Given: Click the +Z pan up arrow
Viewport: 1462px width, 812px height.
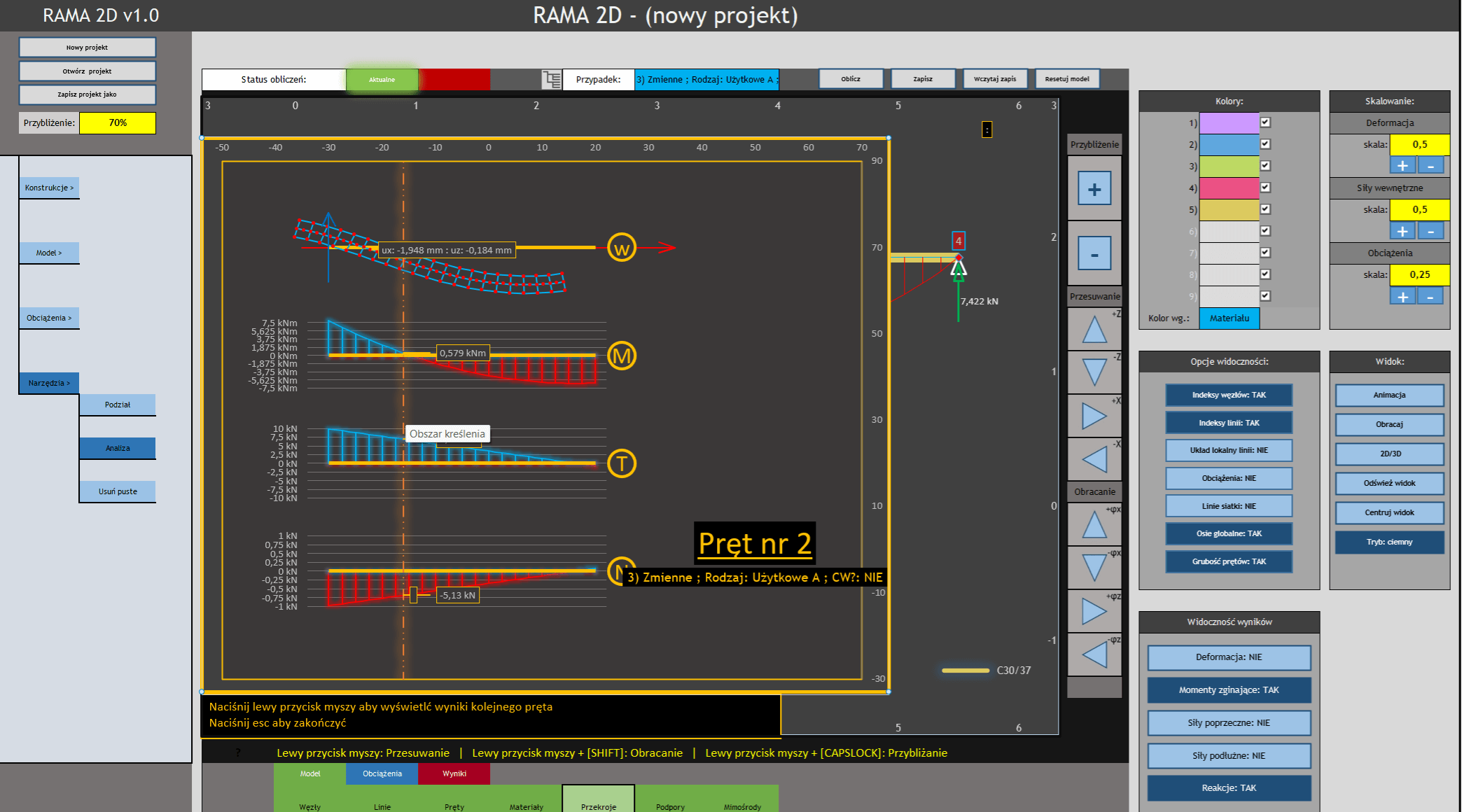Looking at the screenshot, I should 1094,330.
